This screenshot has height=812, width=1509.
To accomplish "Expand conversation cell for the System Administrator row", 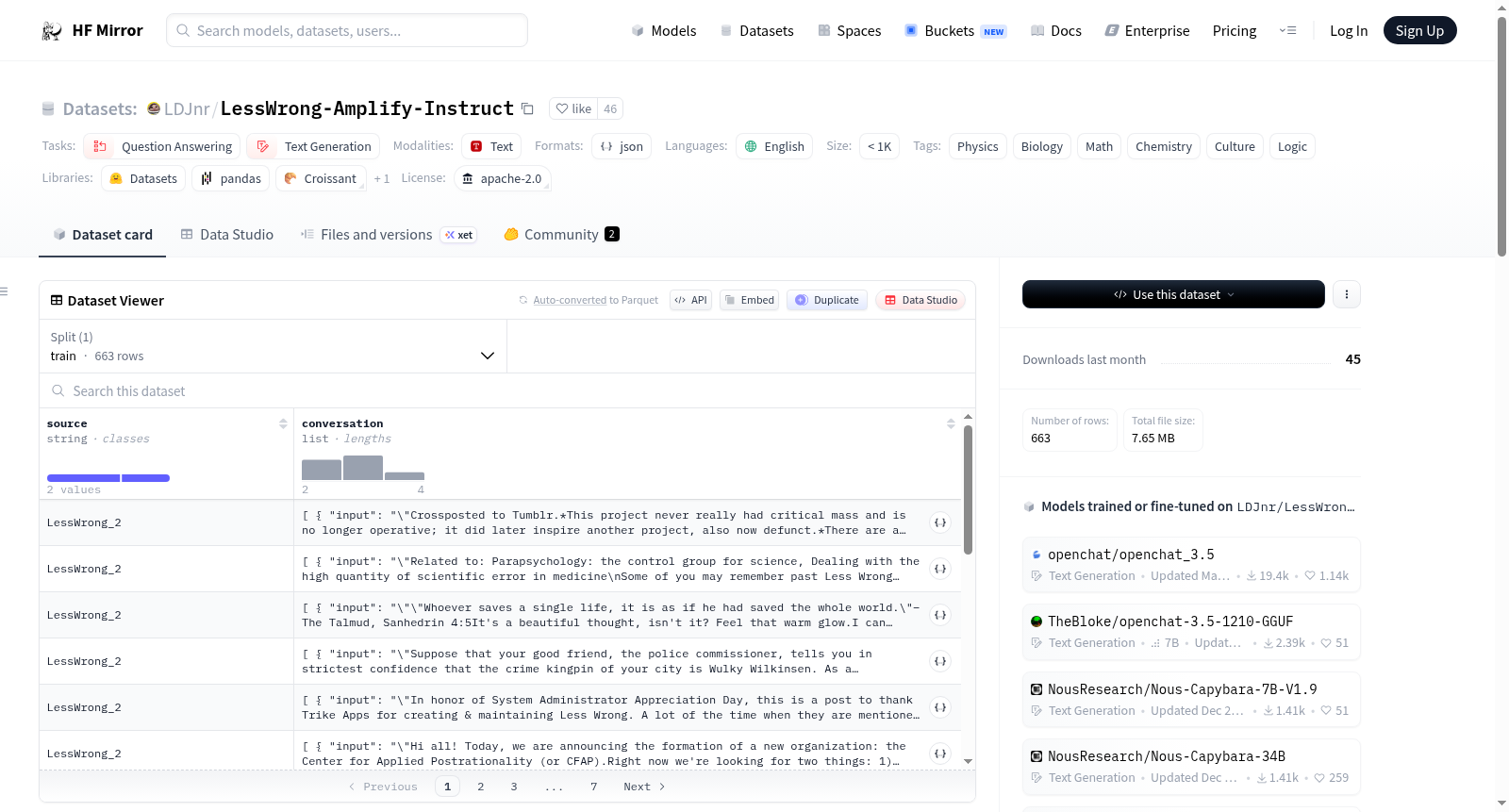I will click(940, 707).
